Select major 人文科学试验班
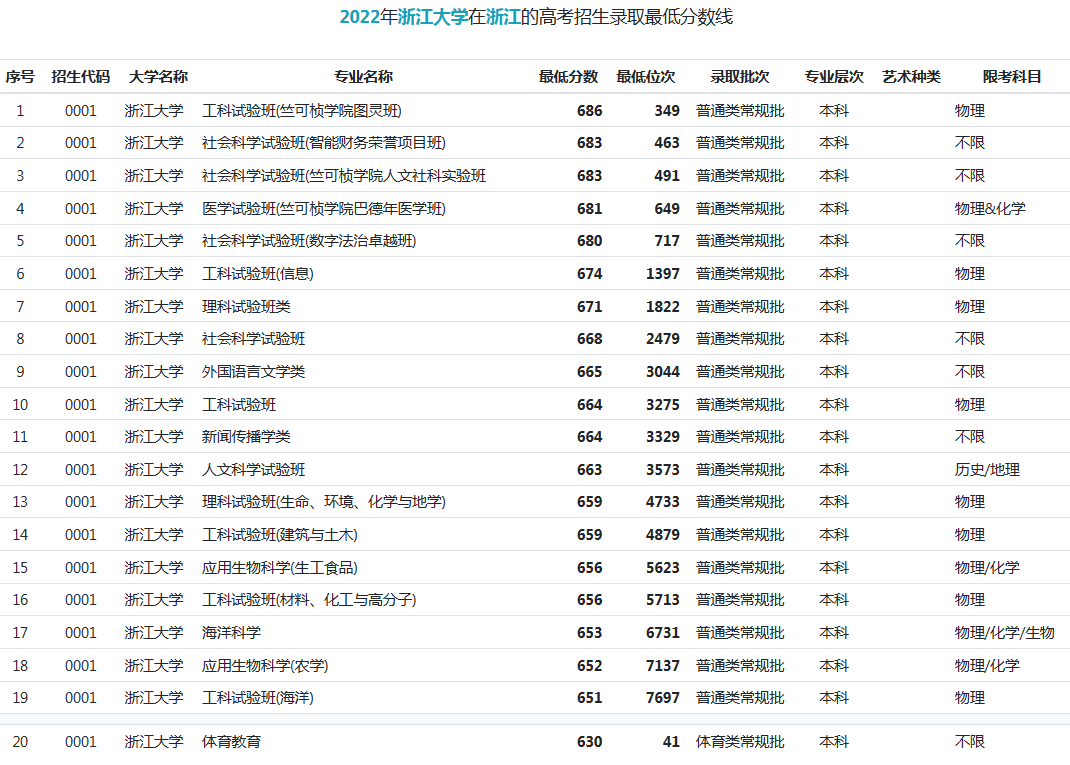The width and height of the screenshot is (1070, 765). point(254,470)
